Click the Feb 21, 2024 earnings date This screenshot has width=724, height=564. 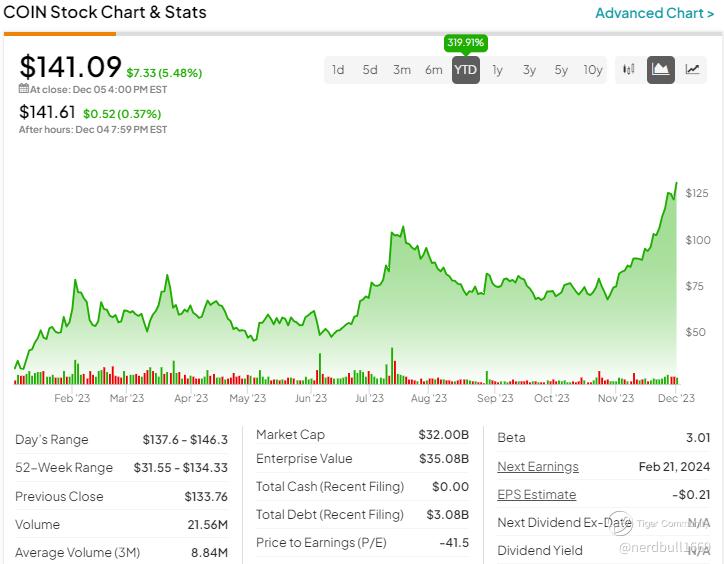(x=674, y=467)
